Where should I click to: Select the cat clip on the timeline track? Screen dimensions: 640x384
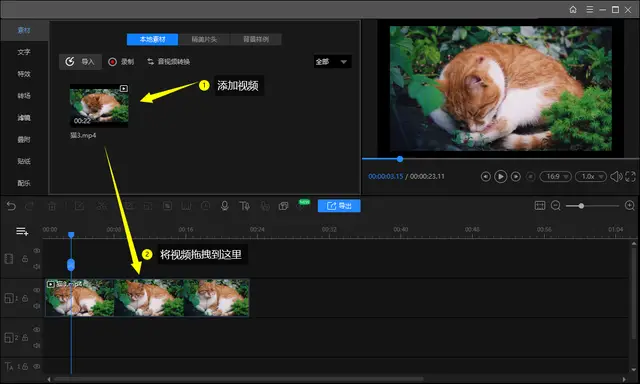pyautogui.click(x=147, y=298)
